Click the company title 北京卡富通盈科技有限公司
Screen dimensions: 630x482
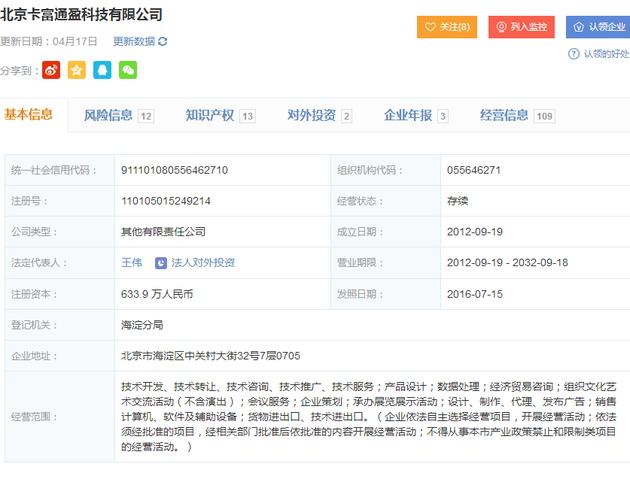[82, 15]
